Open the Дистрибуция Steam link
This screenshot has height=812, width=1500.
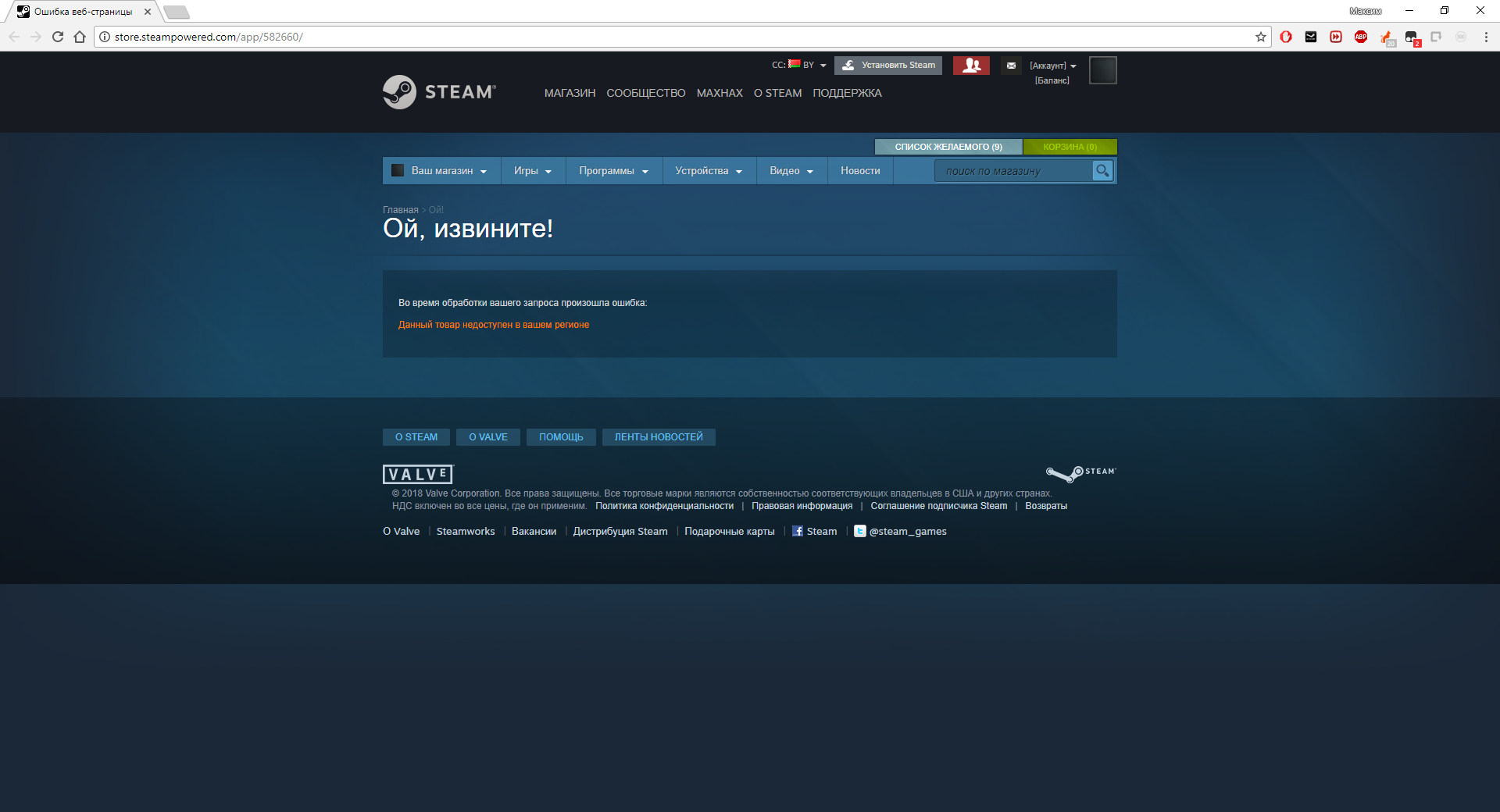pyautogui.click(x=620, y=532)
